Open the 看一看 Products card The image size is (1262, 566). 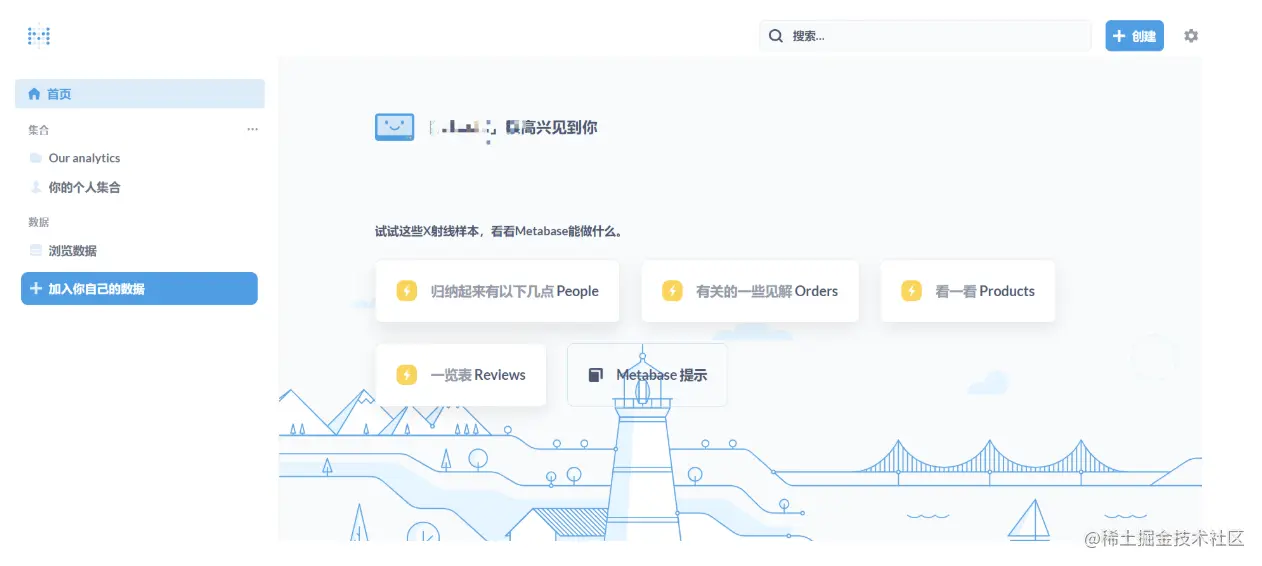coord(968,291)
